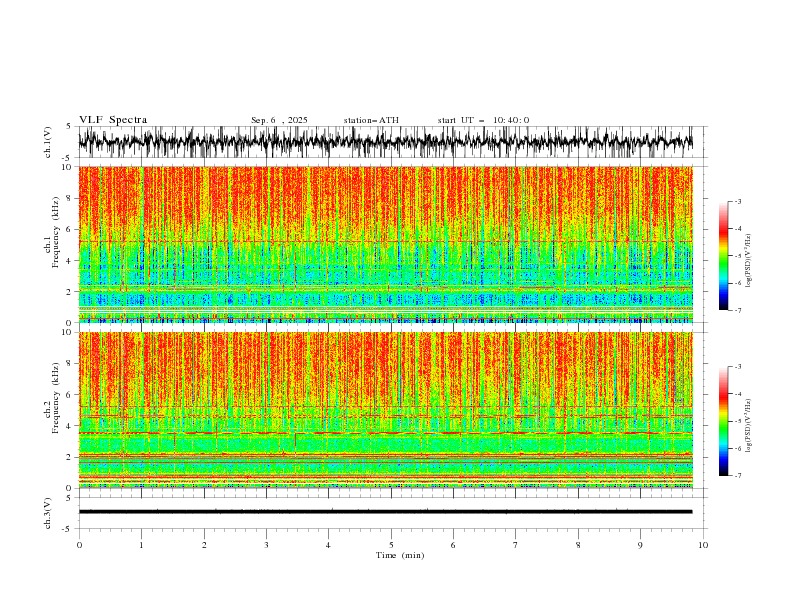Click the "-7" label on ch.2 colorbar
This screenshot has width=792, height=612.
click(x=737, y=475)
